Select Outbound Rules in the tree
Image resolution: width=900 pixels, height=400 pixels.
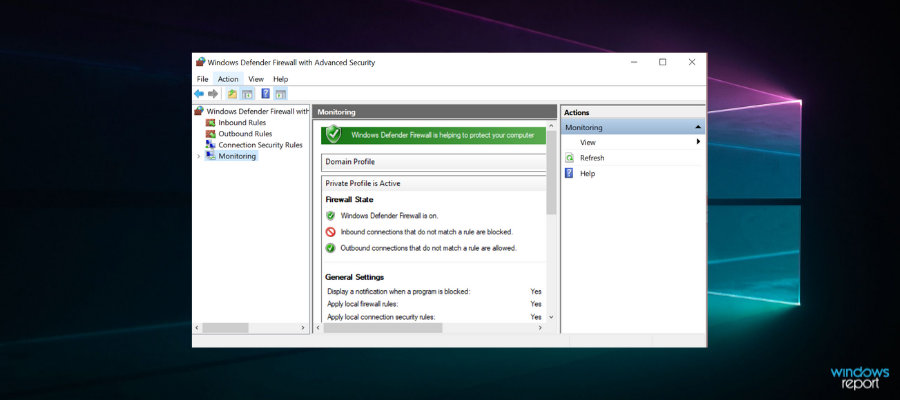point(245,134)
